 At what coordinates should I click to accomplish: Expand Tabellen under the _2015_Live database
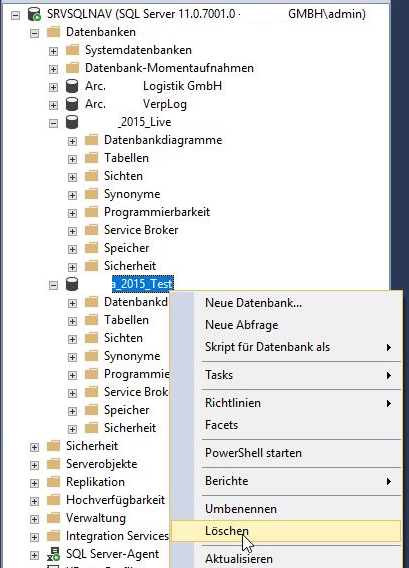pos(72,159)
